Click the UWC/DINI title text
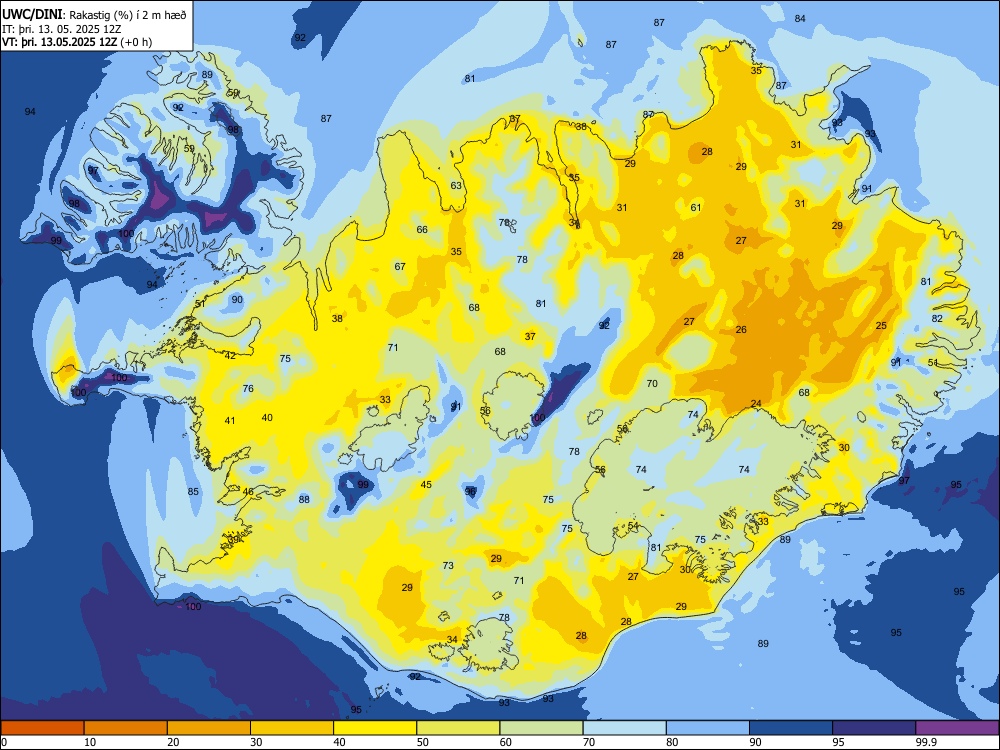Image resolution: width=1000 pixels, height=750 pixels. [32, 14]
